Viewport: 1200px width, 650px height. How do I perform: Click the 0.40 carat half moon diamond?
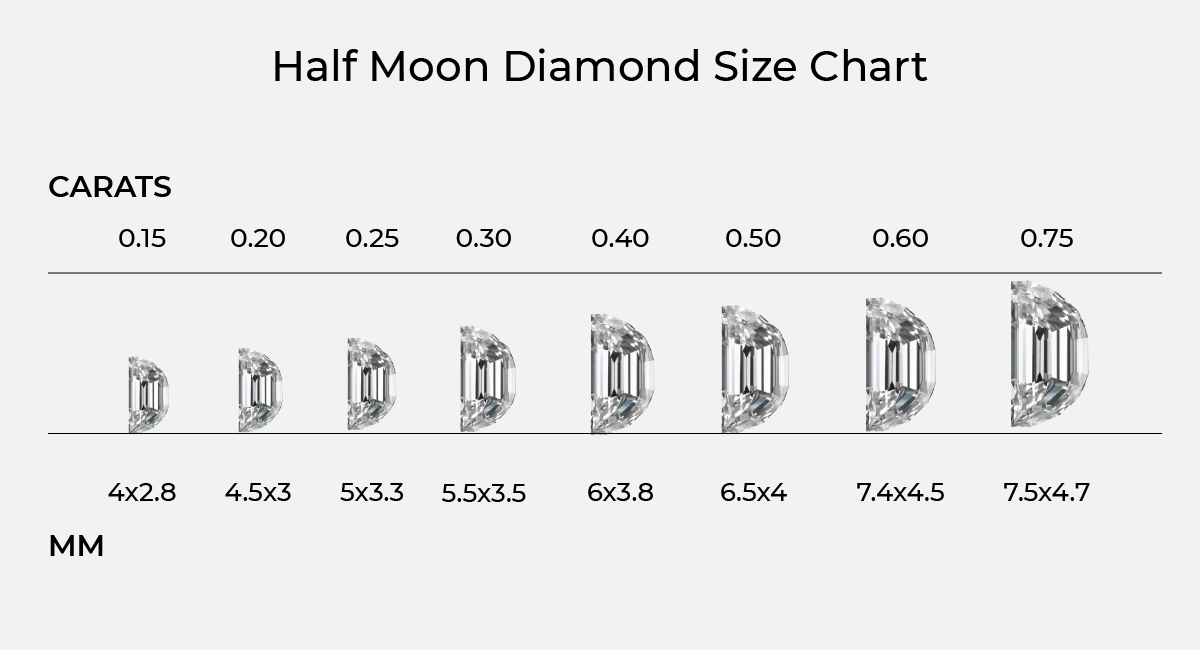click(621, 373)
